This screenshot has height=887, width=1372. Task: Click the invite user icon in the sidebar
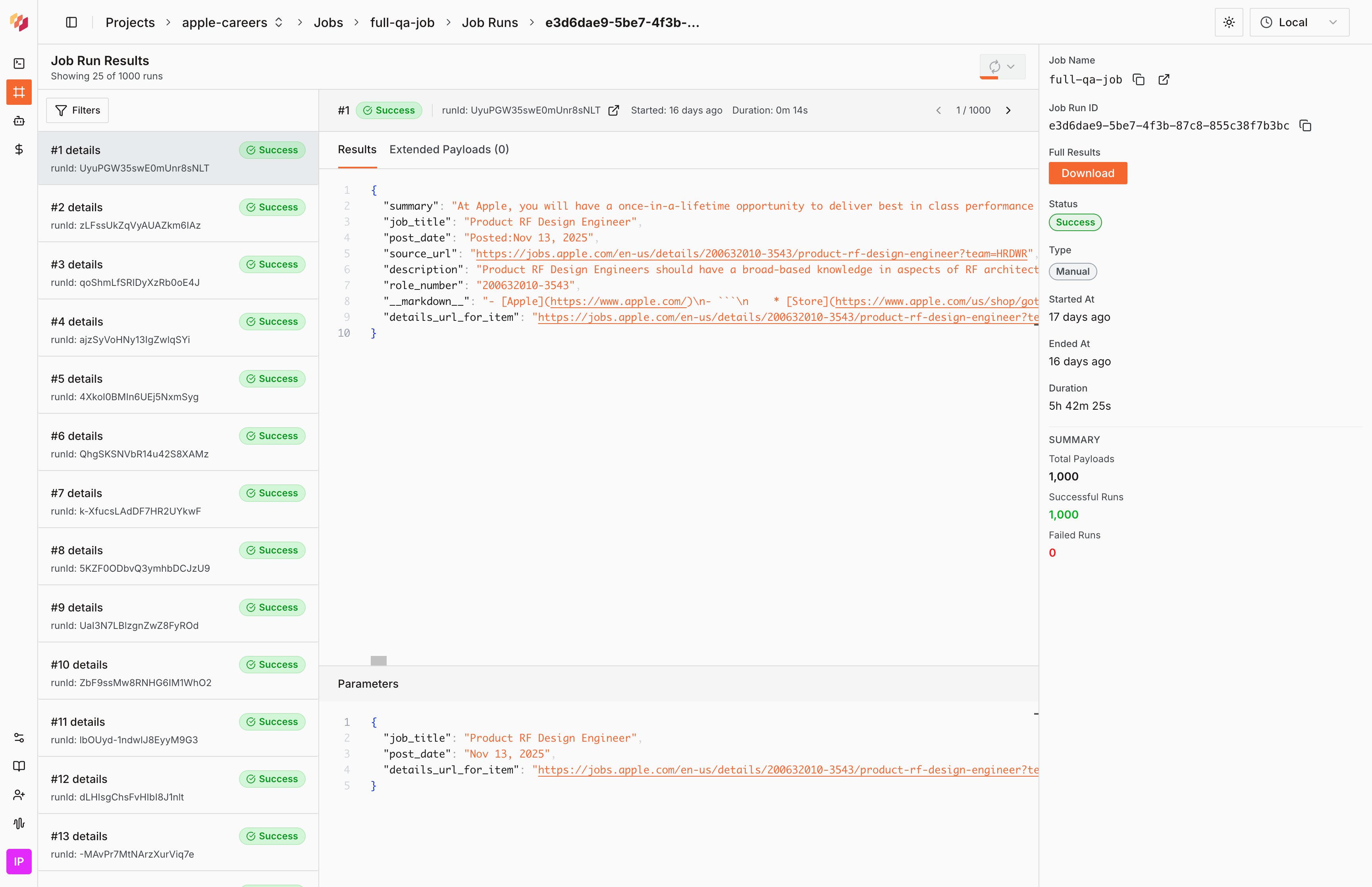pos(18,795)
